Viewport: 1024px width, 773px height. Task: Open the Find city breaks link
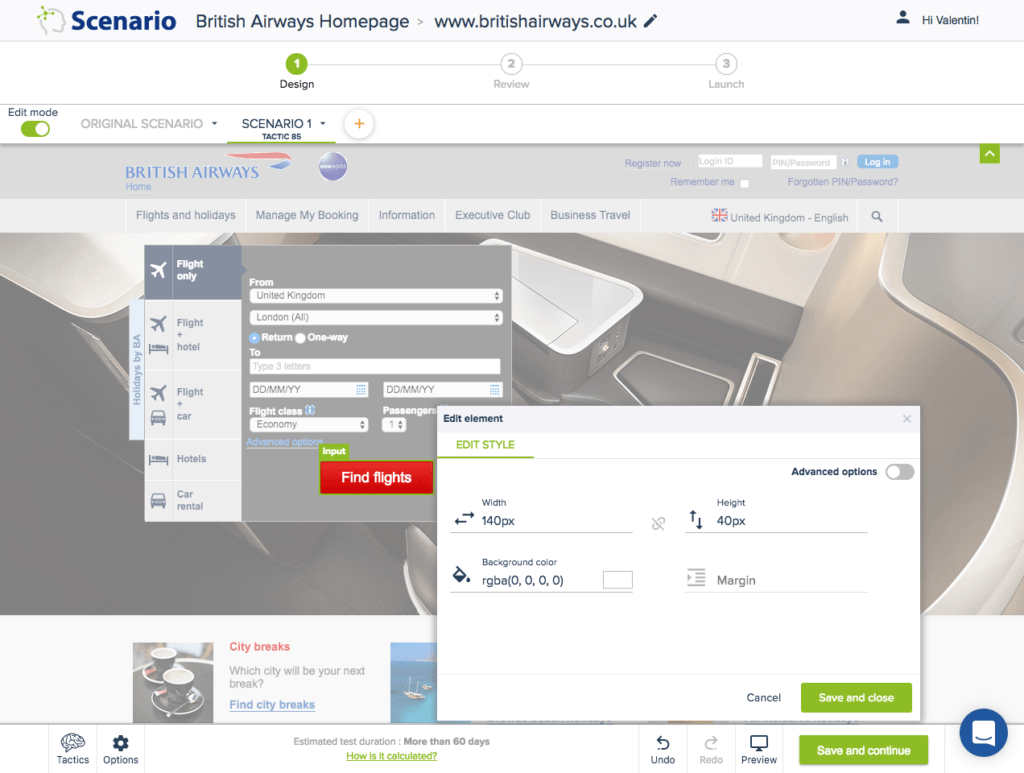click(x=272, y=704)
